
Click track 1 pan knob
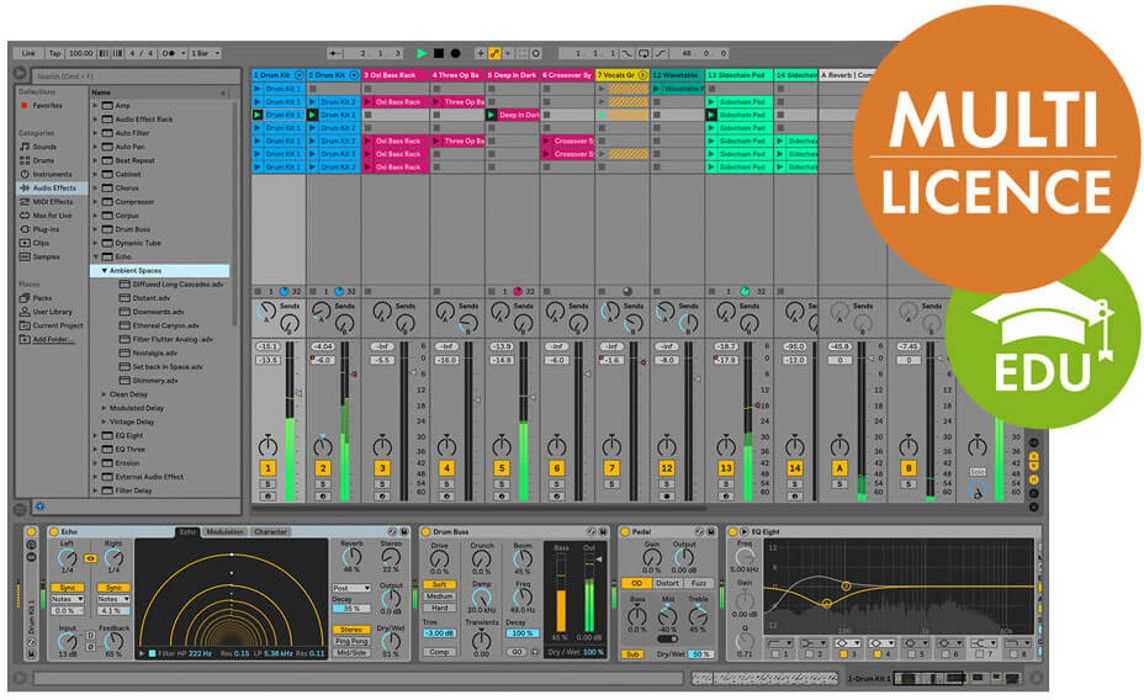(268, 446)
